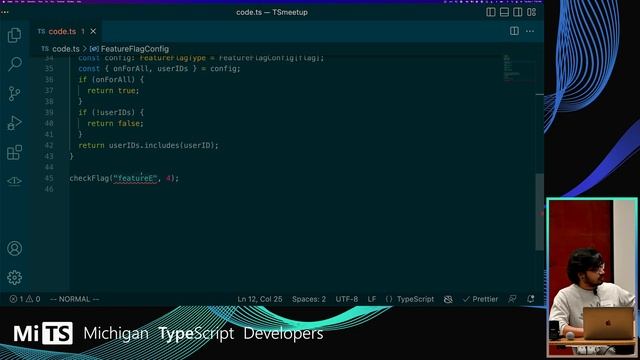Click the NORMAL vim mode status item
Viewport: 640px width, 360px height.
point(75,299)
